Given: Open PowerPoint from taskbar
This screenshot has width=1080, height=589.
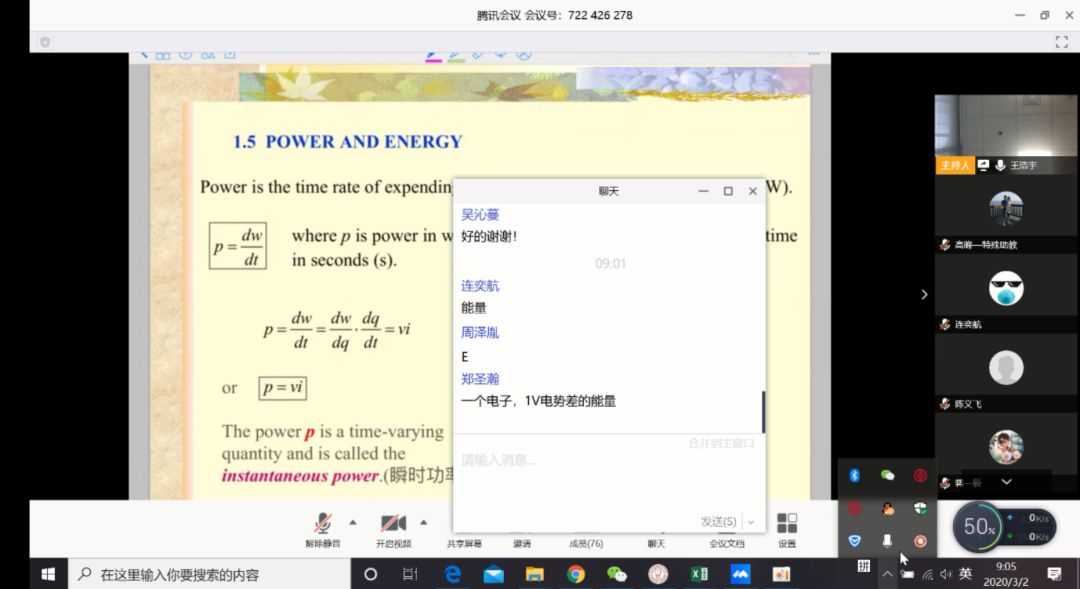Looking at the screenshot, I should coord(781,574).
